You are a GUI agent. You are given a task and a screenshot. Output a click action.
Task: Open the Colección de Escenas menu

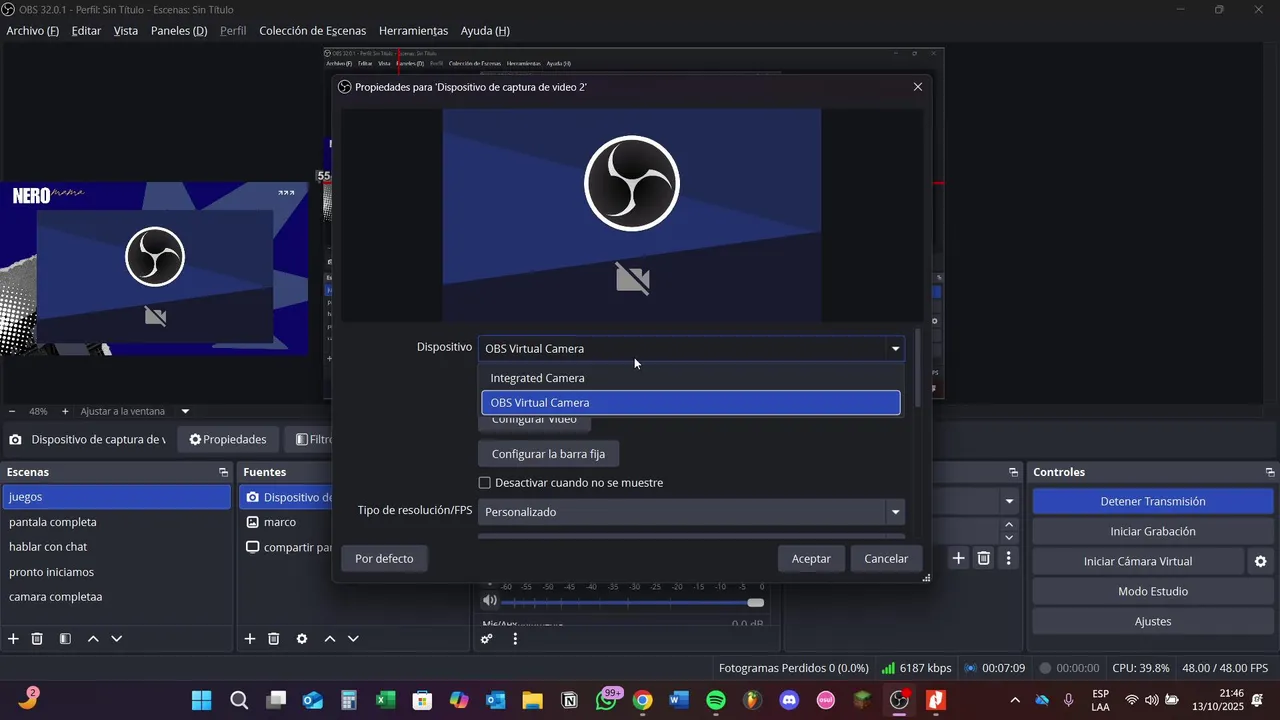click(x=312, y=31)
